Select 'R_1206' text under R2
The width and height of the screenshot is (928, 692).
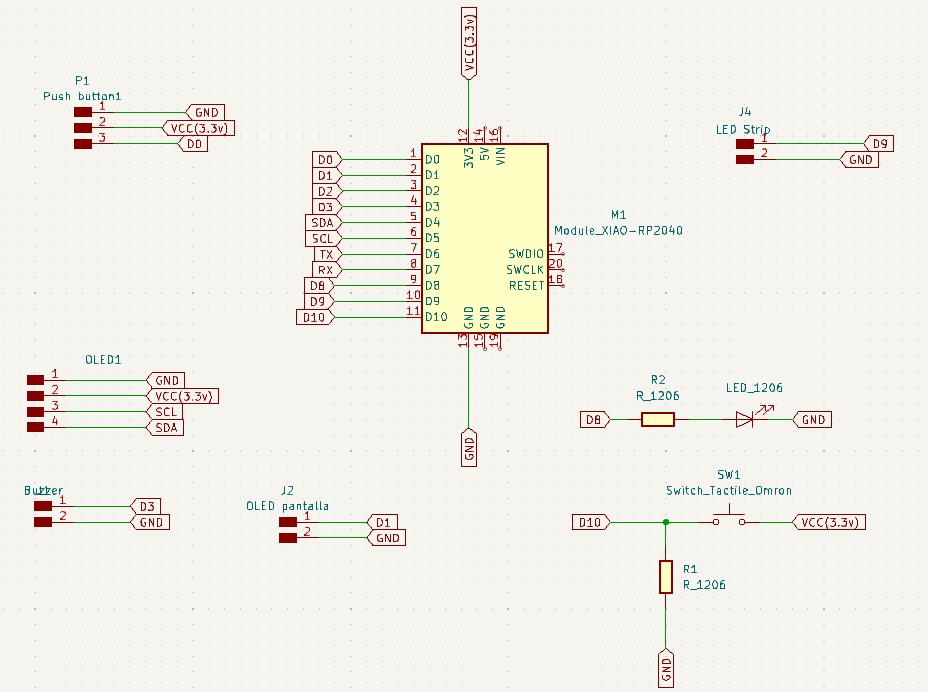[x=658, y=395]
